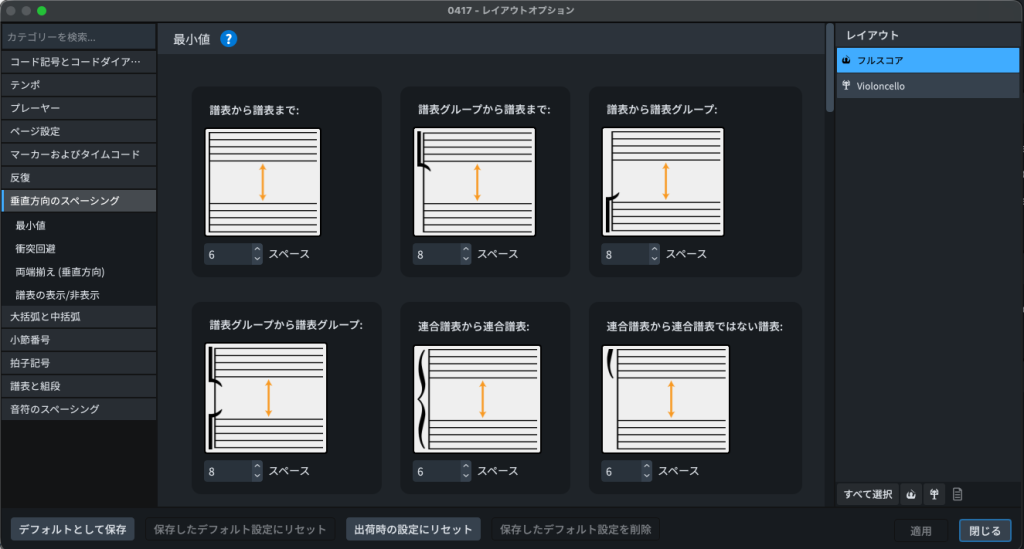Select all full score layouts icon button

[x=911, y=494]
